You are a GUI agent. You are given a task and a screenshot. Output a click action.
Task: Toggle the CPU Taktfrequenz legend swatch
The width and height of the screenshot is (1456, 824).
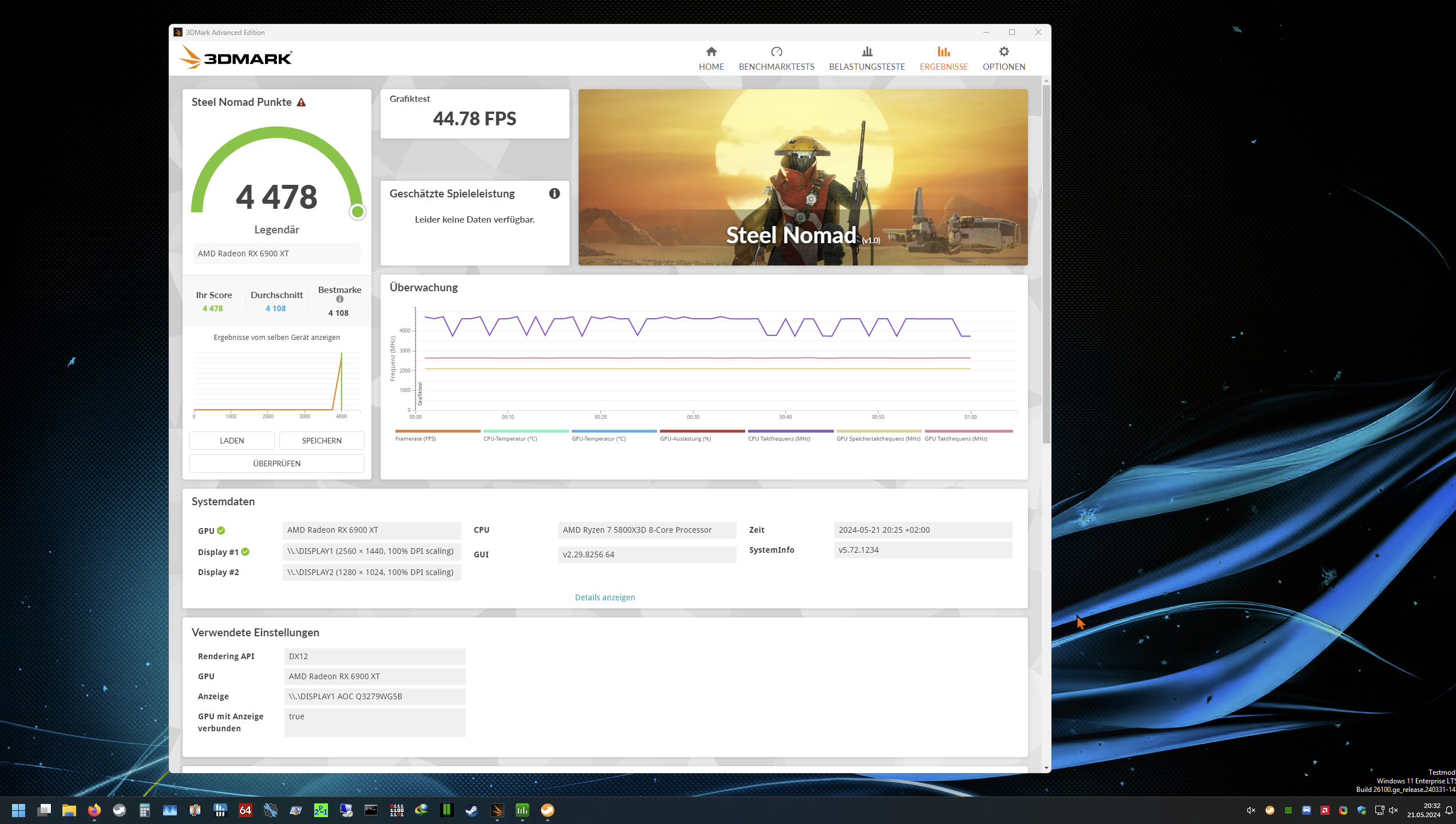790,431
